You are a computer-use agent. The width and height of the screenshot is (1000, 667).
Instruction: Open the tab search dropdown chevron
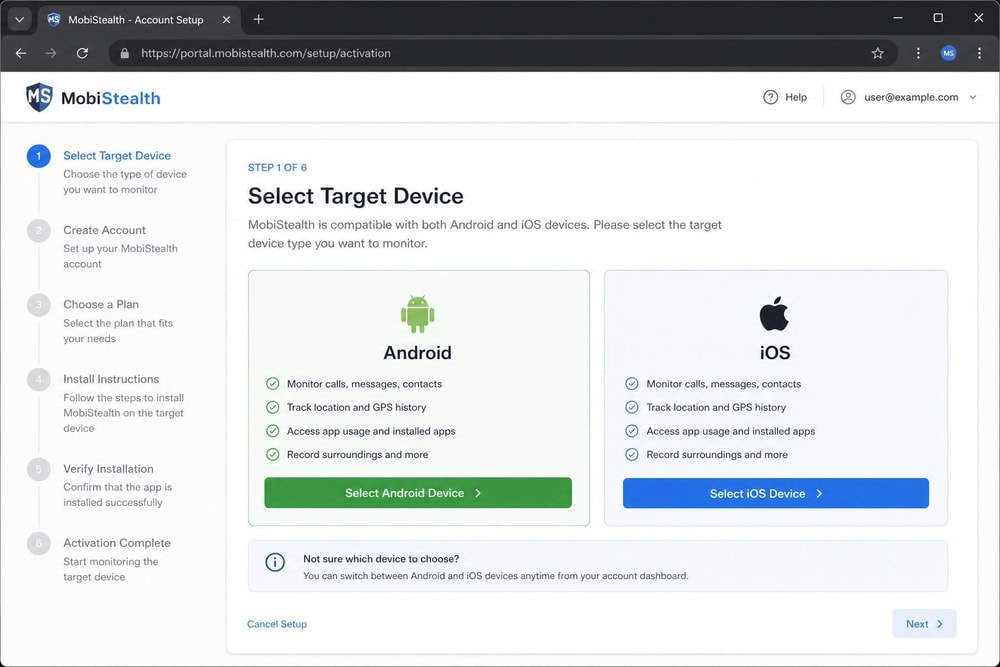pyautogui.click(x=20, y=20)
